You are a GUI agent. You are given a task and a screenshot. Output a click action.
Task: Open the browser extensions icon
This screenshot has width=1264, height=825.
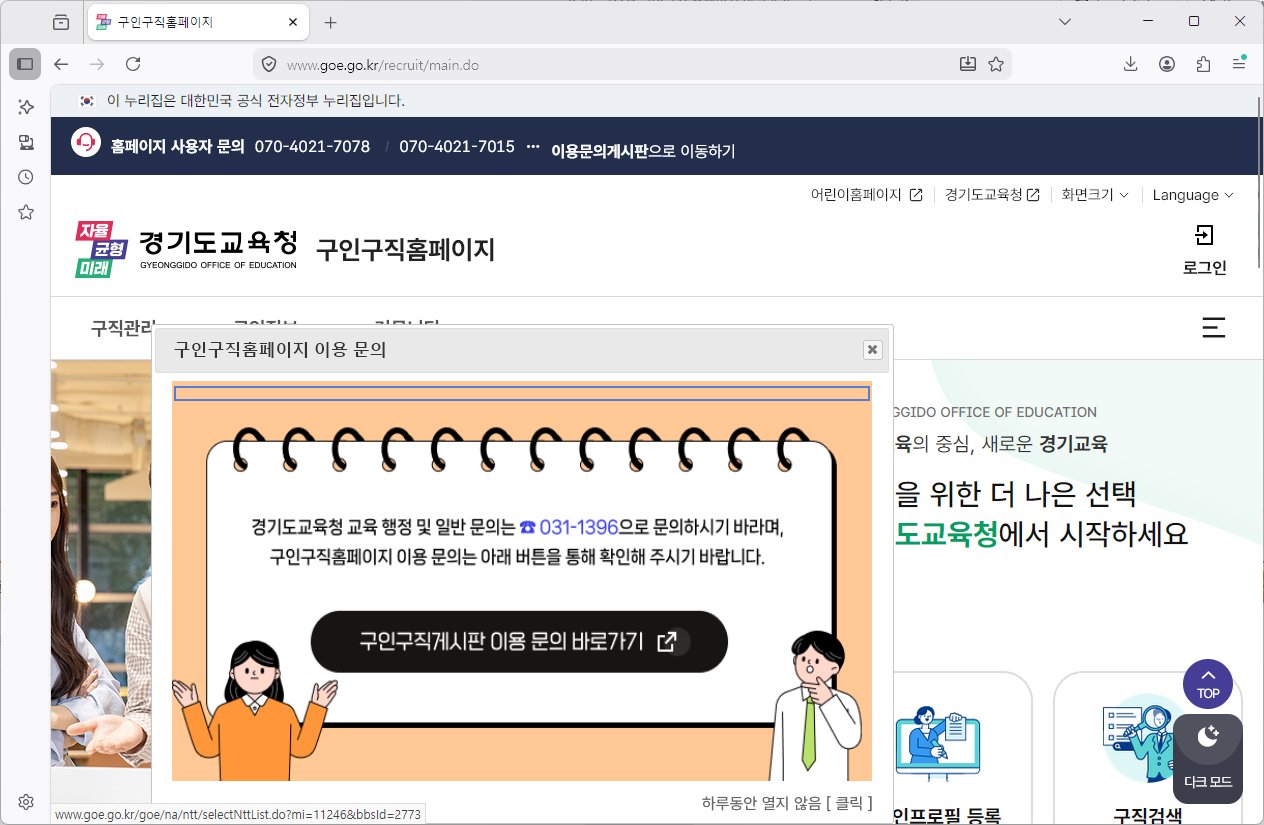click(1204, 64)
